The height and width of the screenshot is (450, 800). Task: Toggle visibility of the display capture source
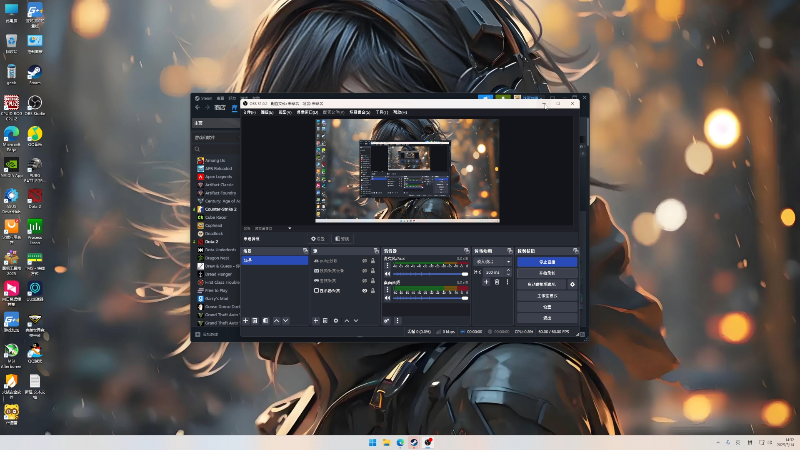(x=364, y=291)
